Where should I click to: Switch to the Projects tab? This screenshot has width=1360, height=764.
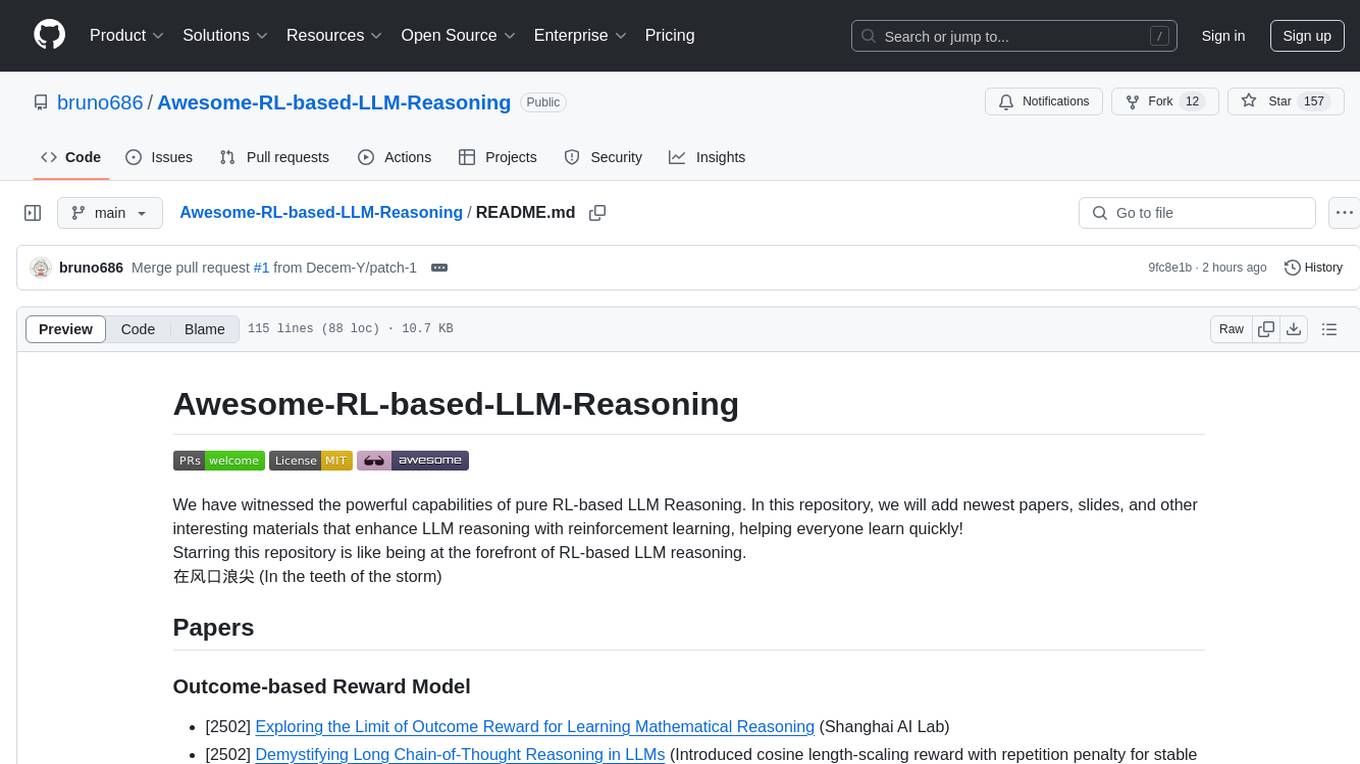click(x=498, y=157)
